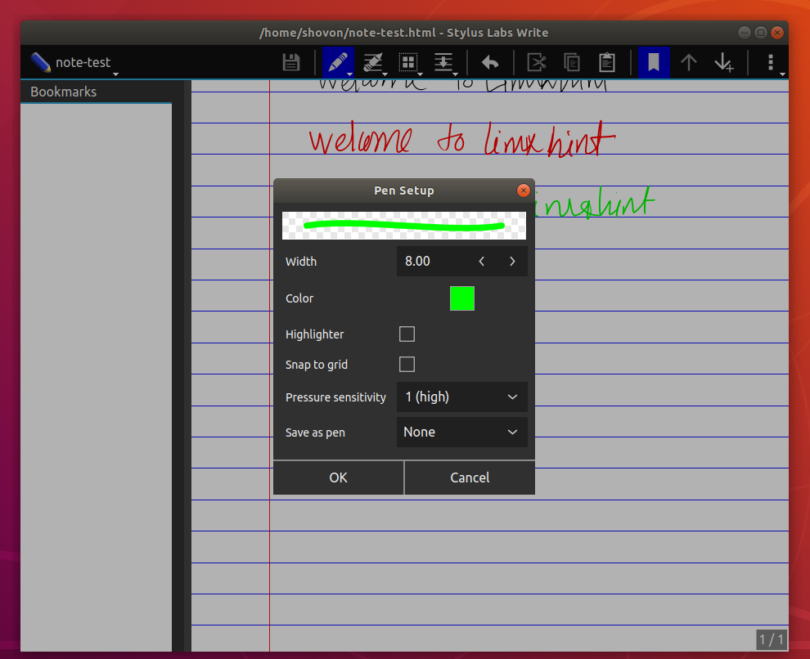The image size is (810, 659).
Task: Toggle bookmark for the current page
Action: coord(653,62)
